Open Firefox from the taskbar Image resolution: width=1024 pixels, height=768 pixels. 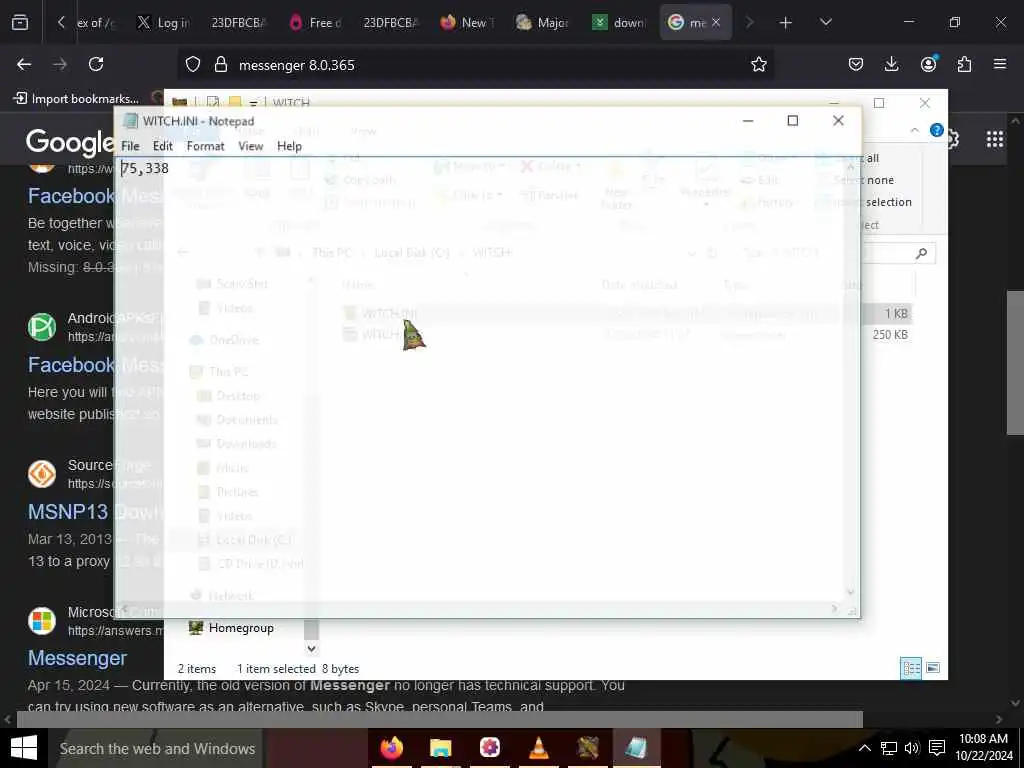click(x=392, y=748)
